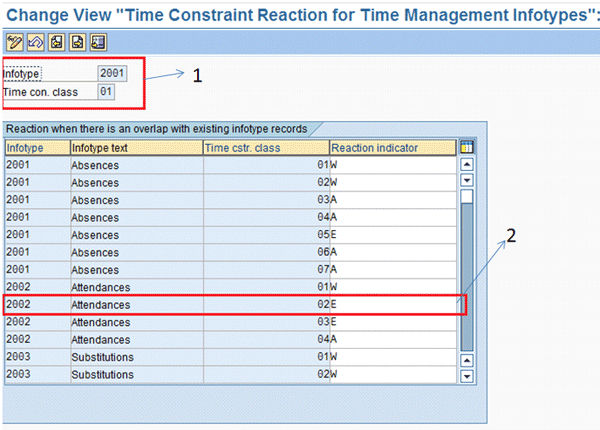600x430 pixels.
Task: Edit reaction indicator W of Substitutions class 02
Action: (393, 374)
